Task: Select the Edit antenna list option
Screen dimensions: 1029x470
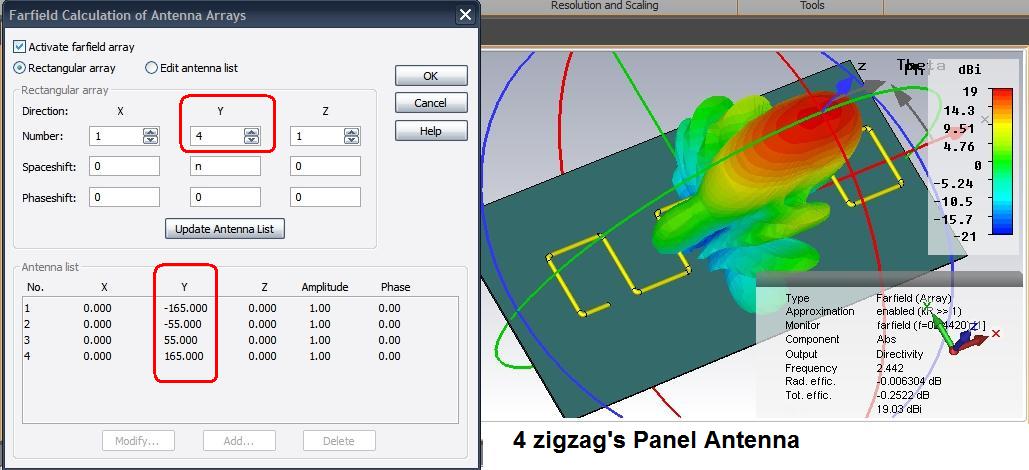Action: tap(152, 68)
